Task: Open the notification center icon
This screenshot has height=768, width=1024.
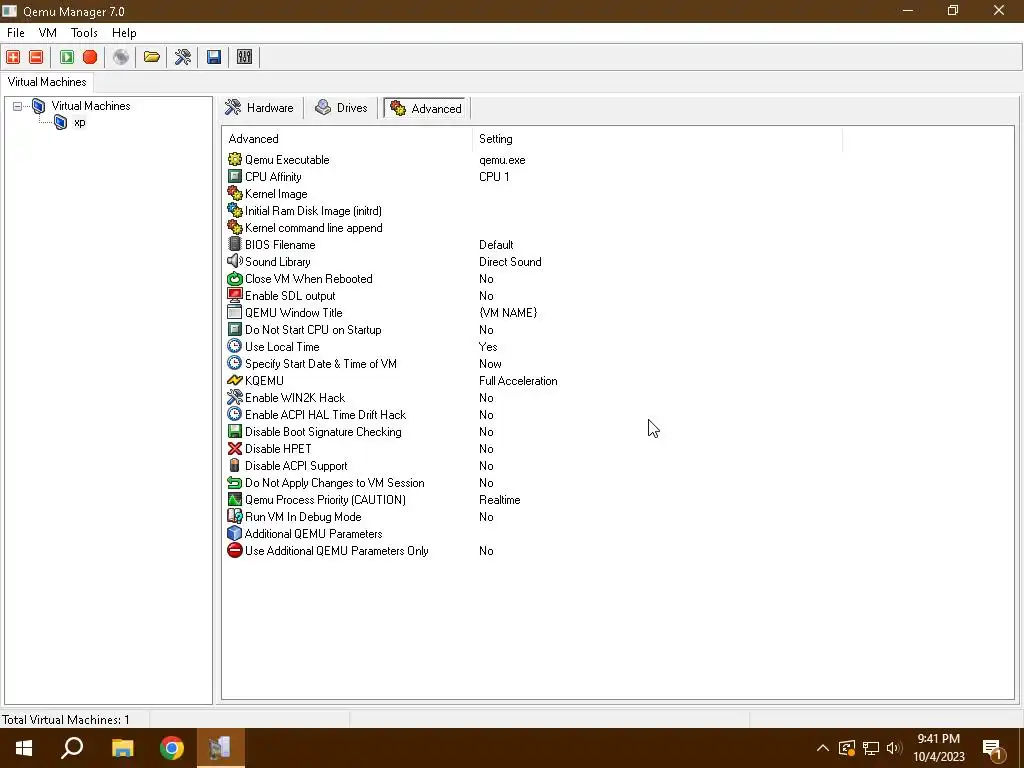Action: coord(993,749)
